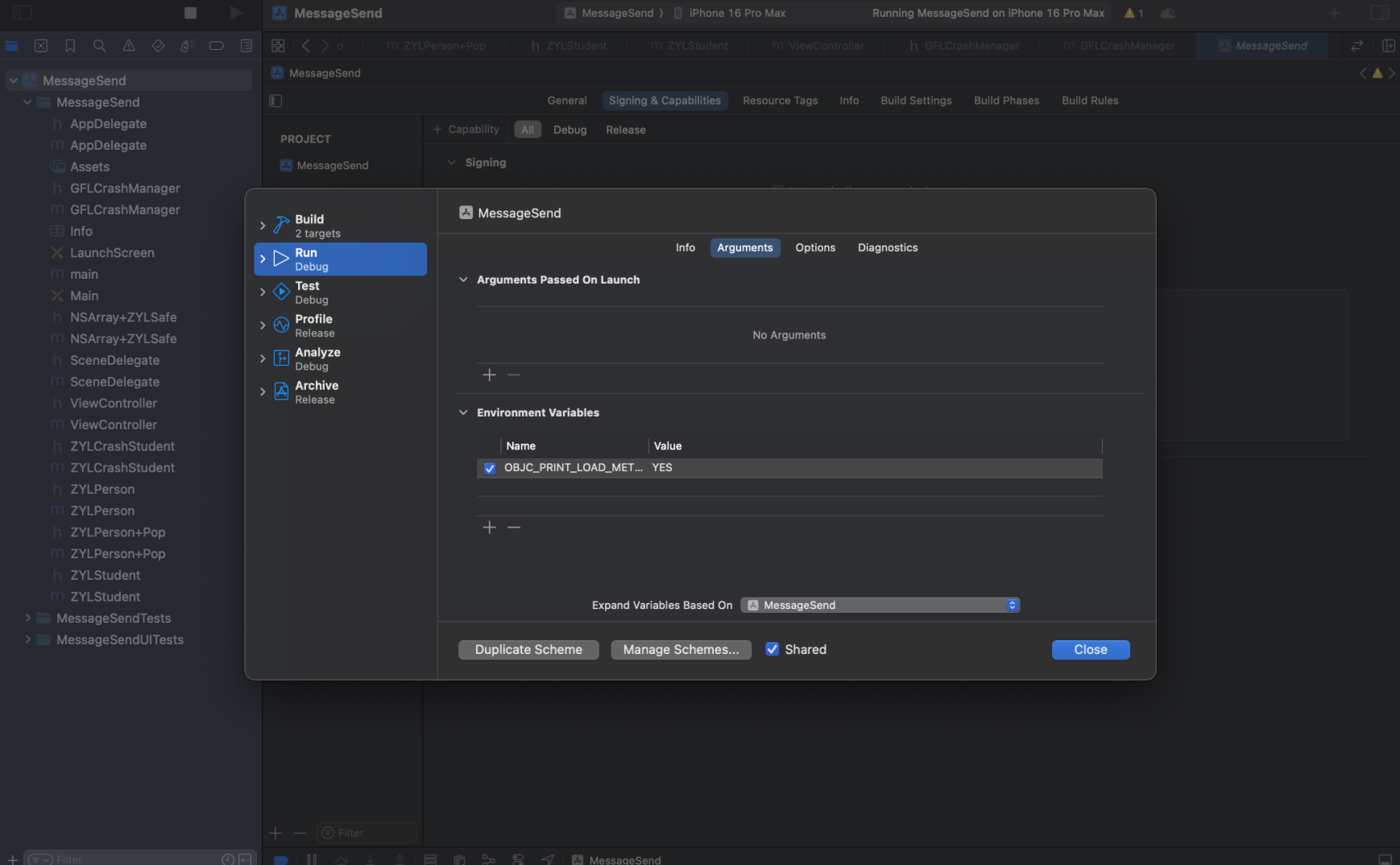Image resolution: width=1400 pixels, height=865 pixels.
Task: Open the Breakpoint navigator icon
Action: pos(217,46)
